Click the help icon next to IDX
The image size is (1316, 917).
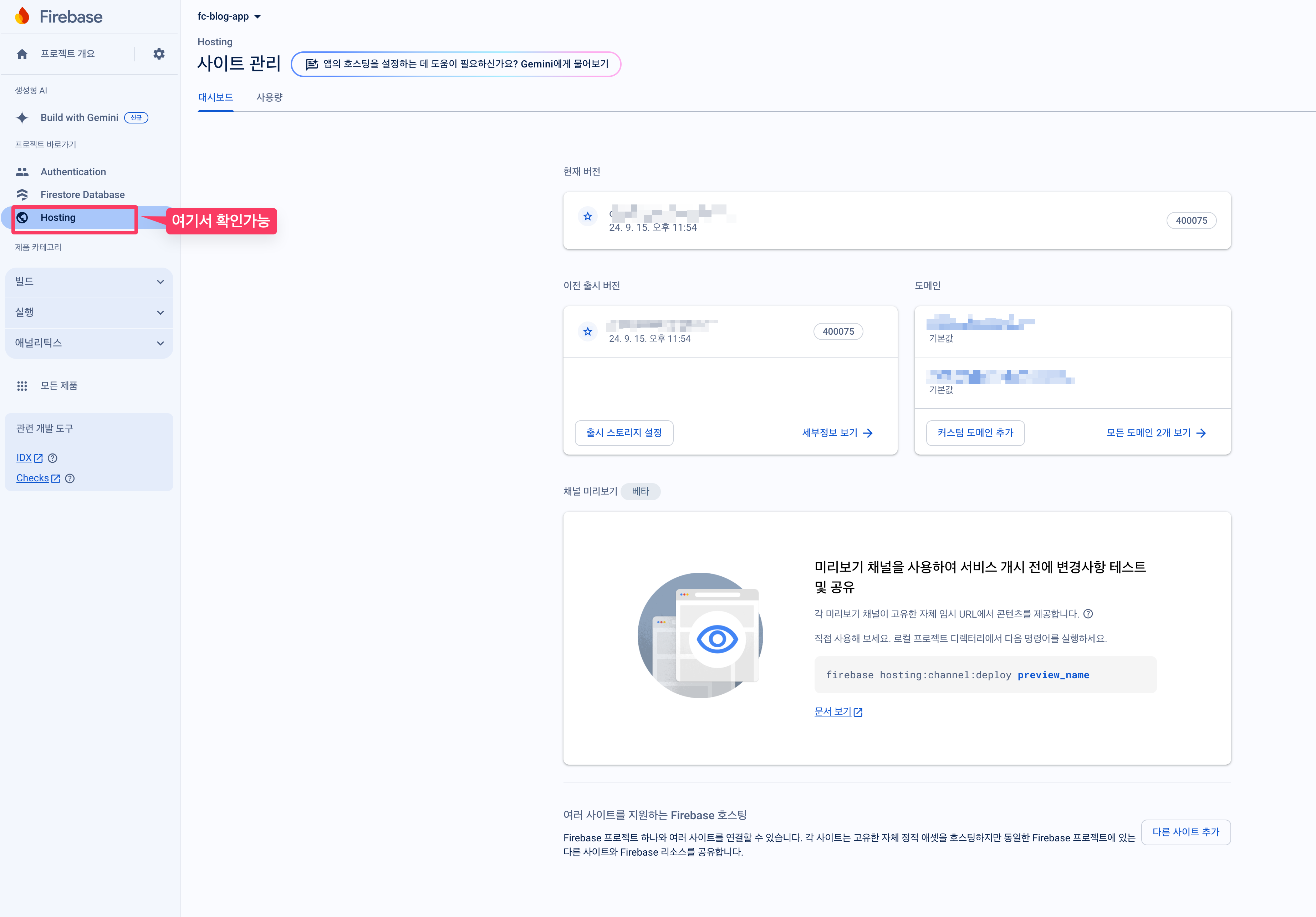click(53, 458)
